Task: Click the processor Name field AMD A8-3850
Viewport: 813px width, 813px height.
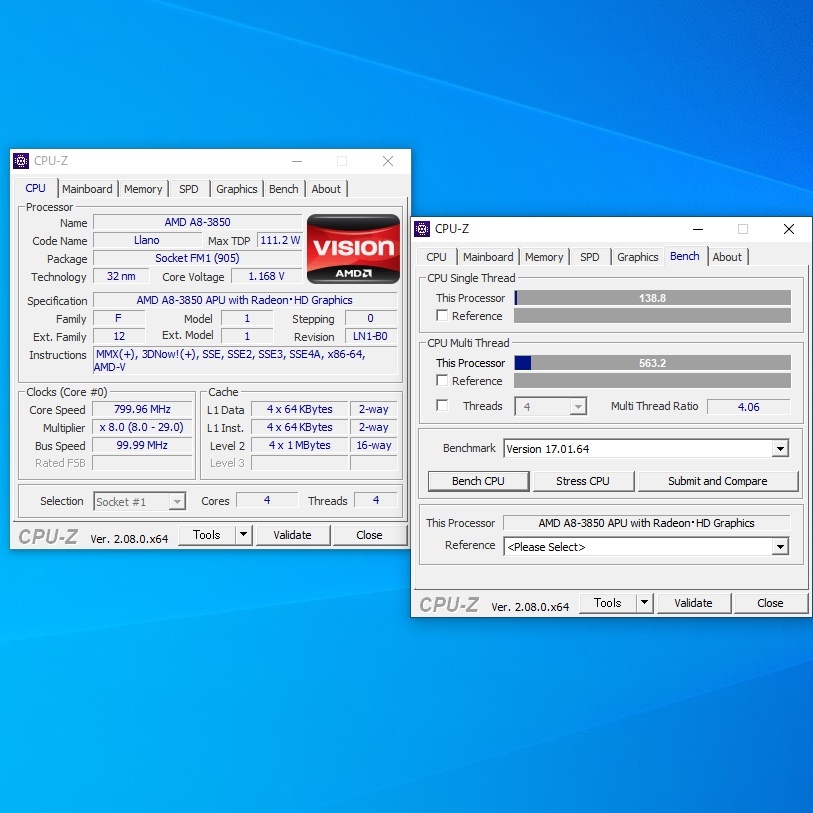Action: pos(198,222)
